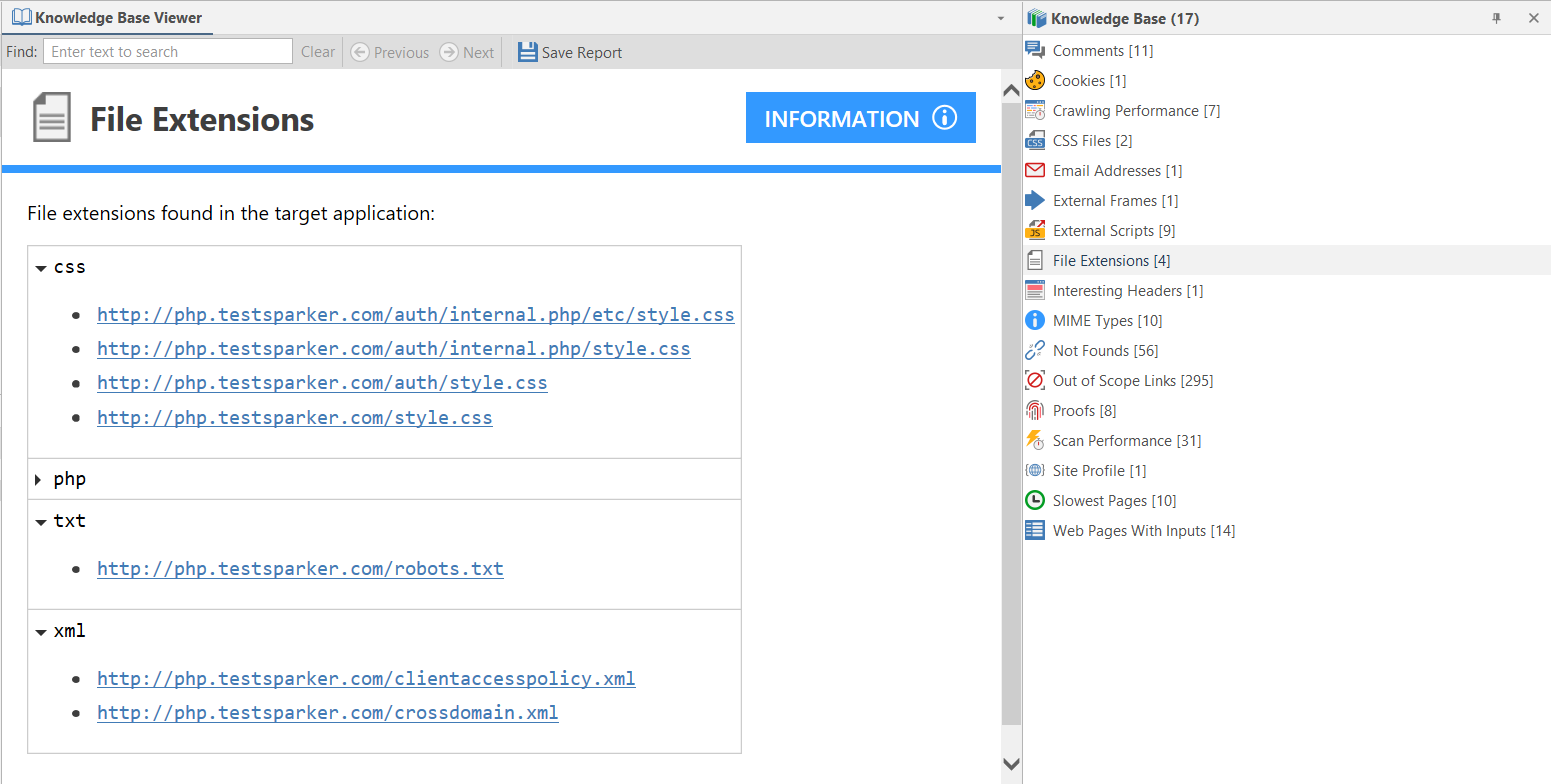1551x784 pixels.
Task: Open Proofs via its fingerprint icon
Action: tap(1035, 409)
